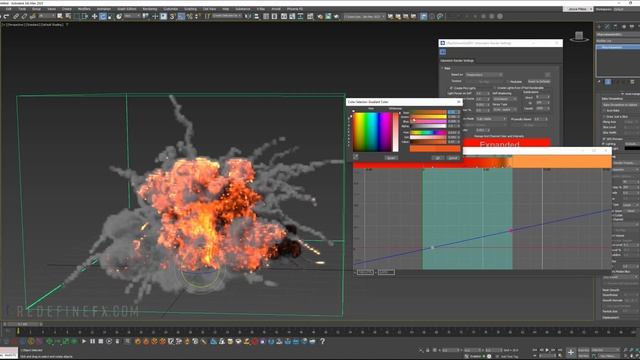Open the Rendering menu
The height and width of the screenshot is (360, 640).
[150, 9]
